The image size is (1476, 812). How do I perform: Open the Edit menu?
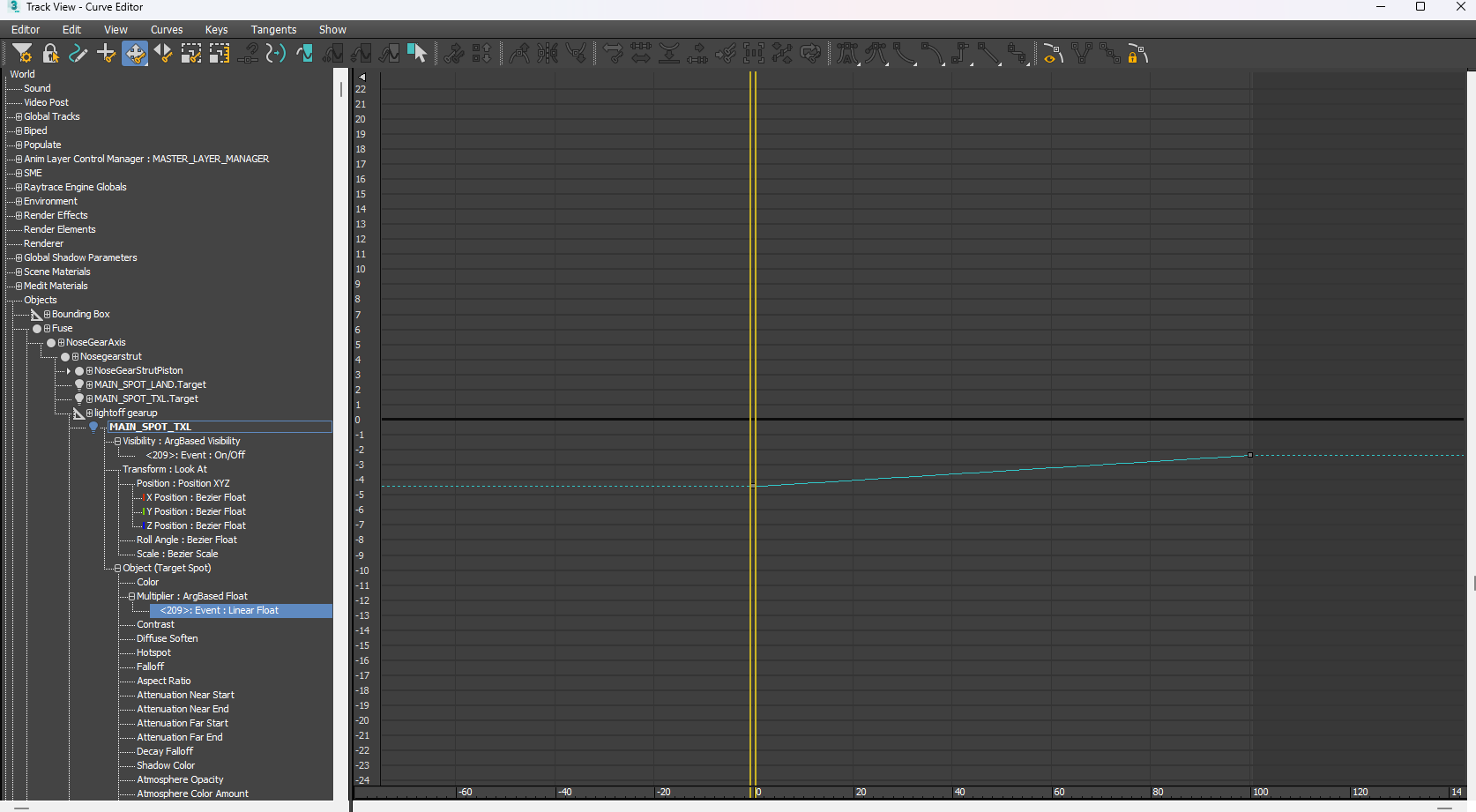point(72,29)
